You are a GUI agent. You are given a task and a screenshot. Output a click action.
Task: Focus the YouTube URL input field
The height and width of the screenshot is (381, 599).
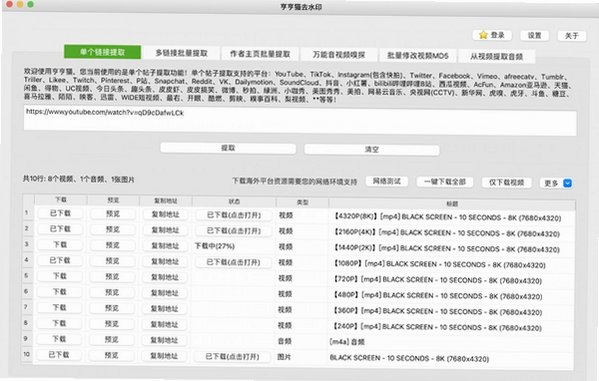(x=300, y=119)
